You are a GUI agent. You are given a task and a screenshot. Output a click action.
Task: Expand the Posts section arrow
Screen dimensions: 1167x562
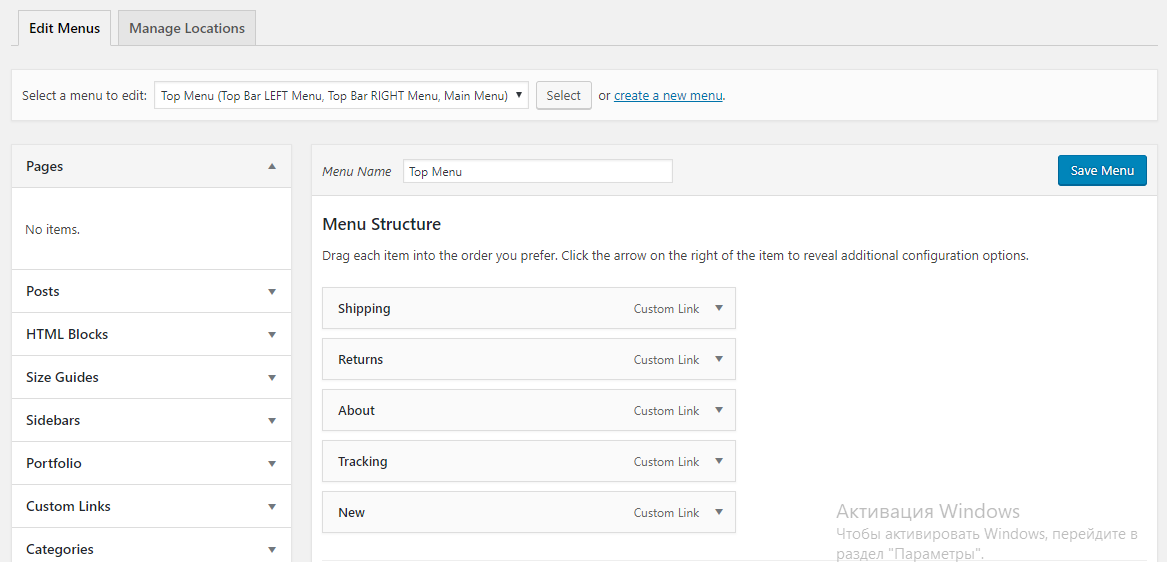pos(272,292)
